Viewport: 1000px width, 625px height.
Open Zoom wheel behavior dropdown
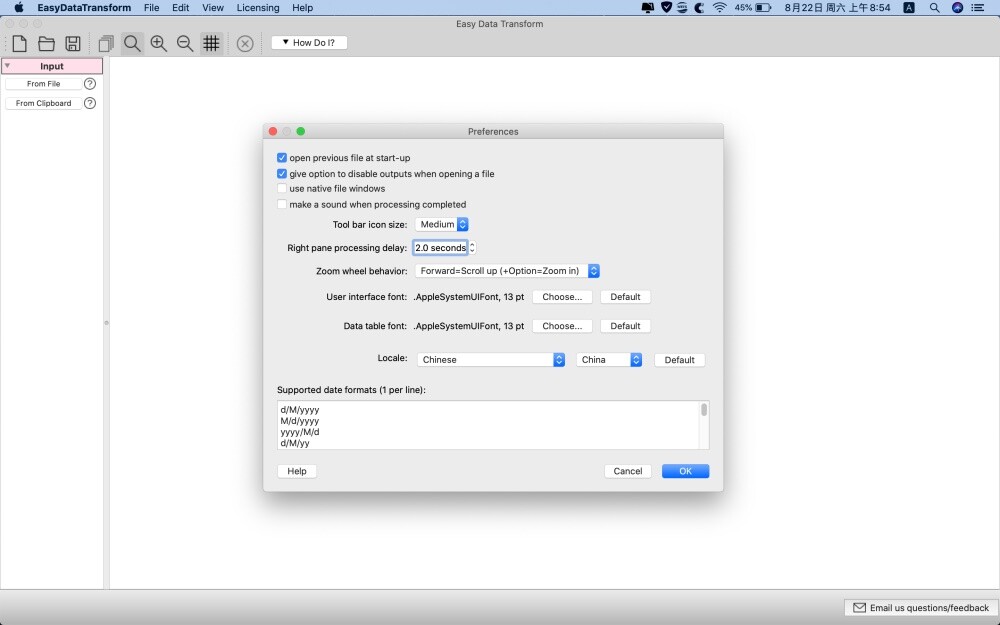(507, 271)
